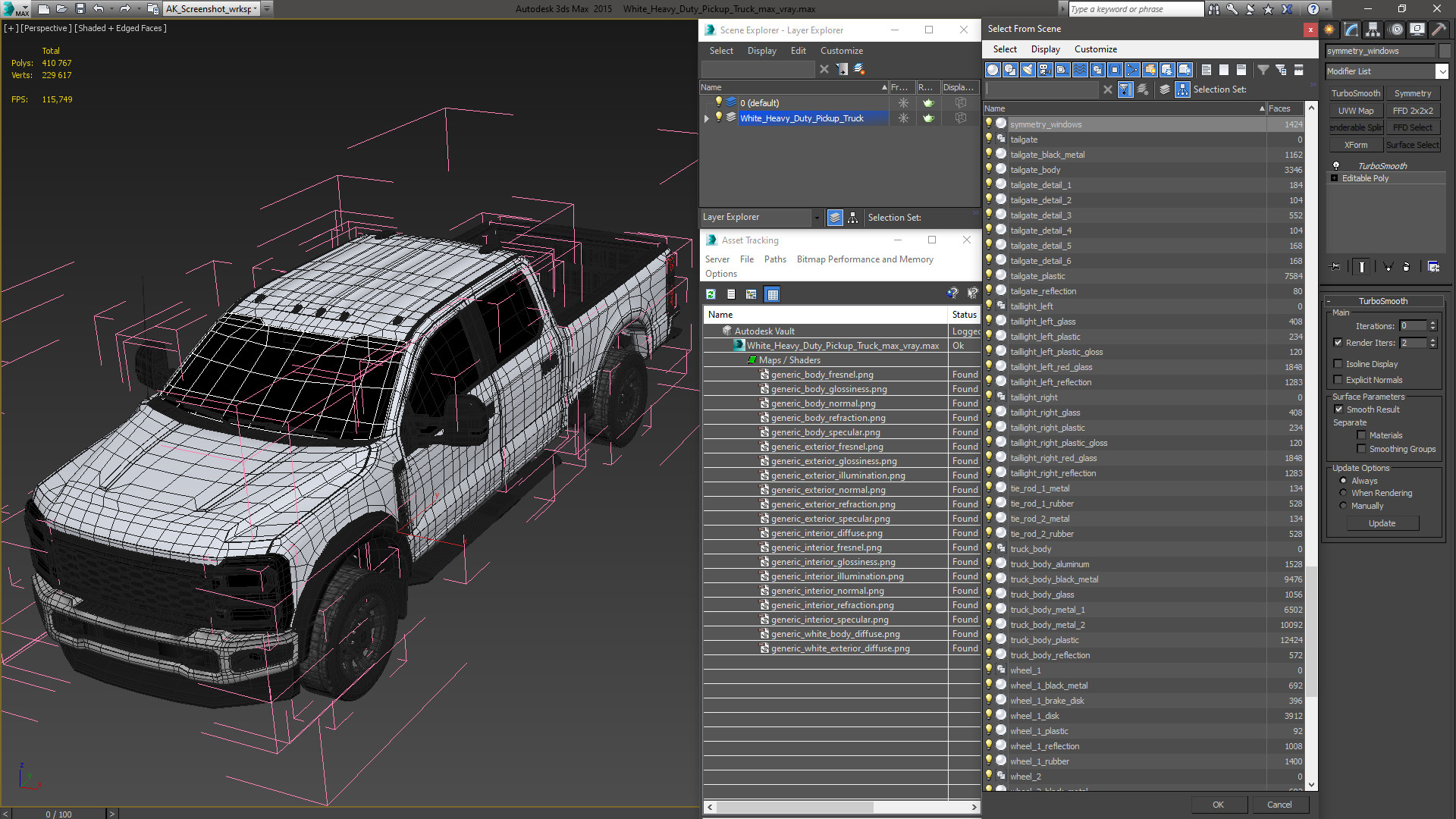
Task: Click object color swatch next to symmetry_windows
Action: pyautogui.click(x=1445, y=51)
